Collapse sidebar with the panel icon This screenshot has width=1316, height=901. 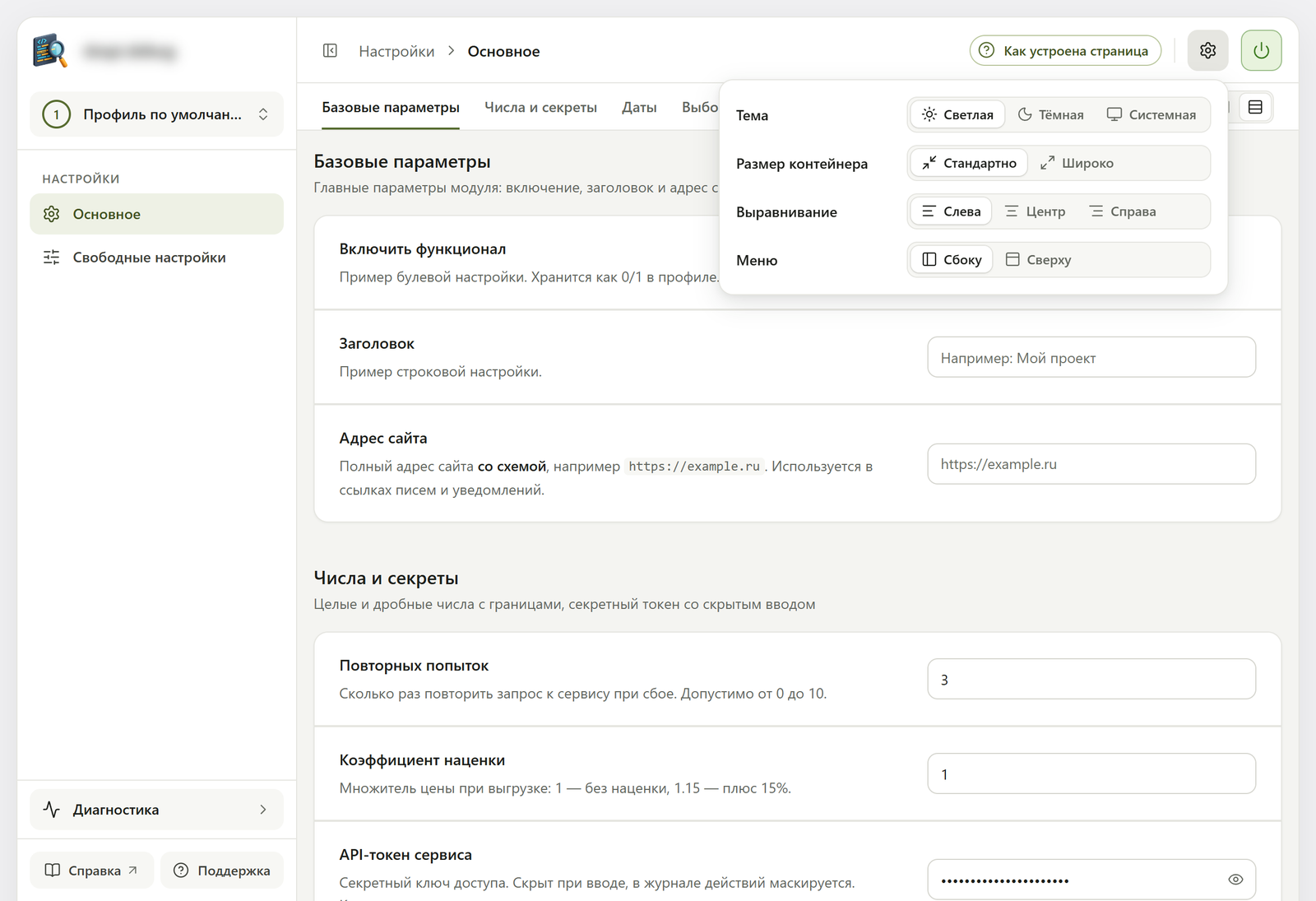pos(330,51)
